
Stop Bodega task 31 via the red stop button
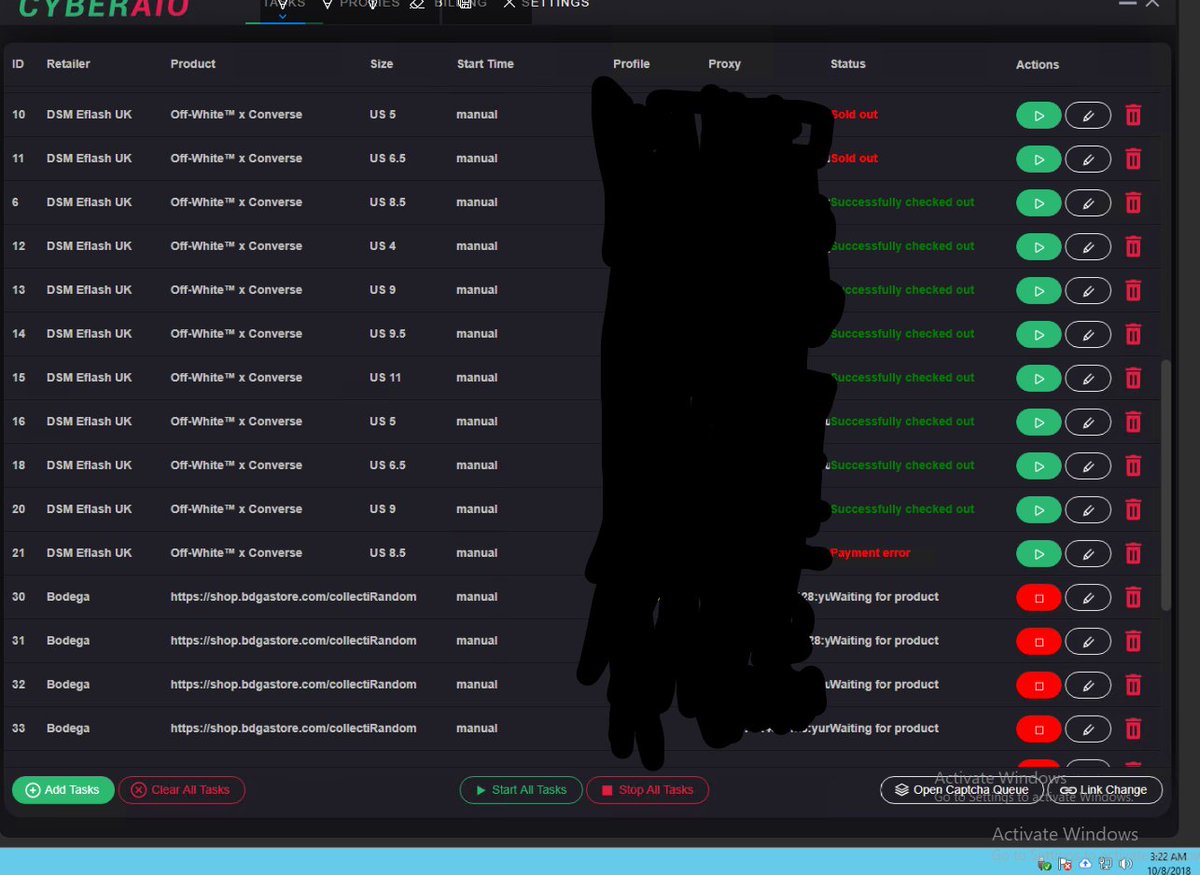tap(1038, 642)
